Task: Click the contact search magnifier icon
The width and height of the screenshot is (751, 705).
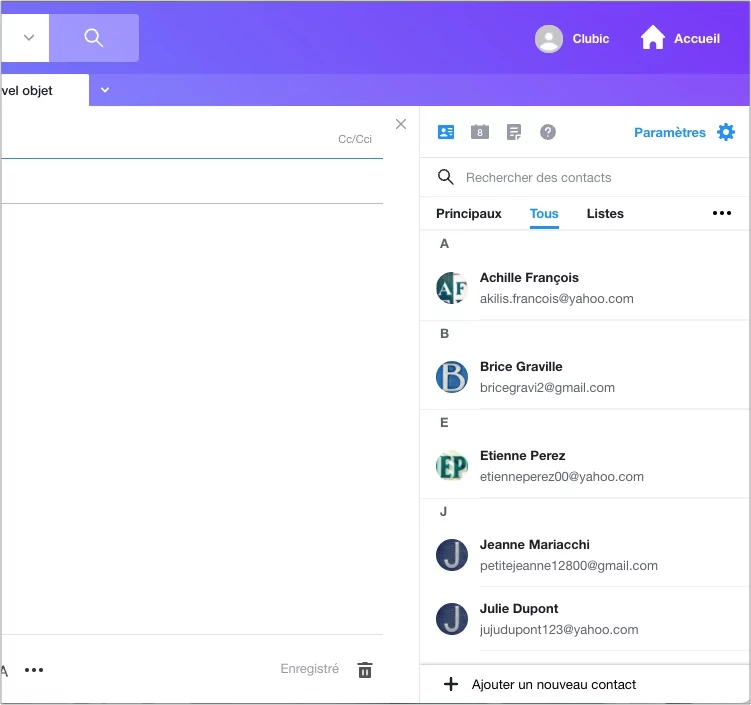Action: [x=445, y=177]
